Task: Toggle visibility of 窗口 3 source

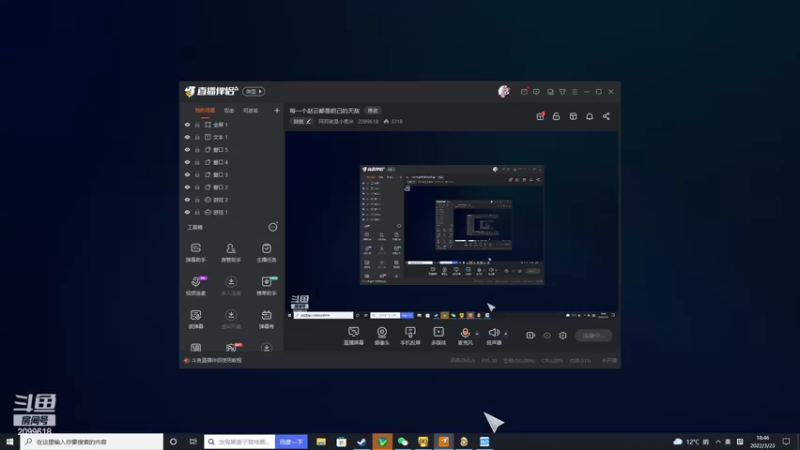Action: pos(187,174)
